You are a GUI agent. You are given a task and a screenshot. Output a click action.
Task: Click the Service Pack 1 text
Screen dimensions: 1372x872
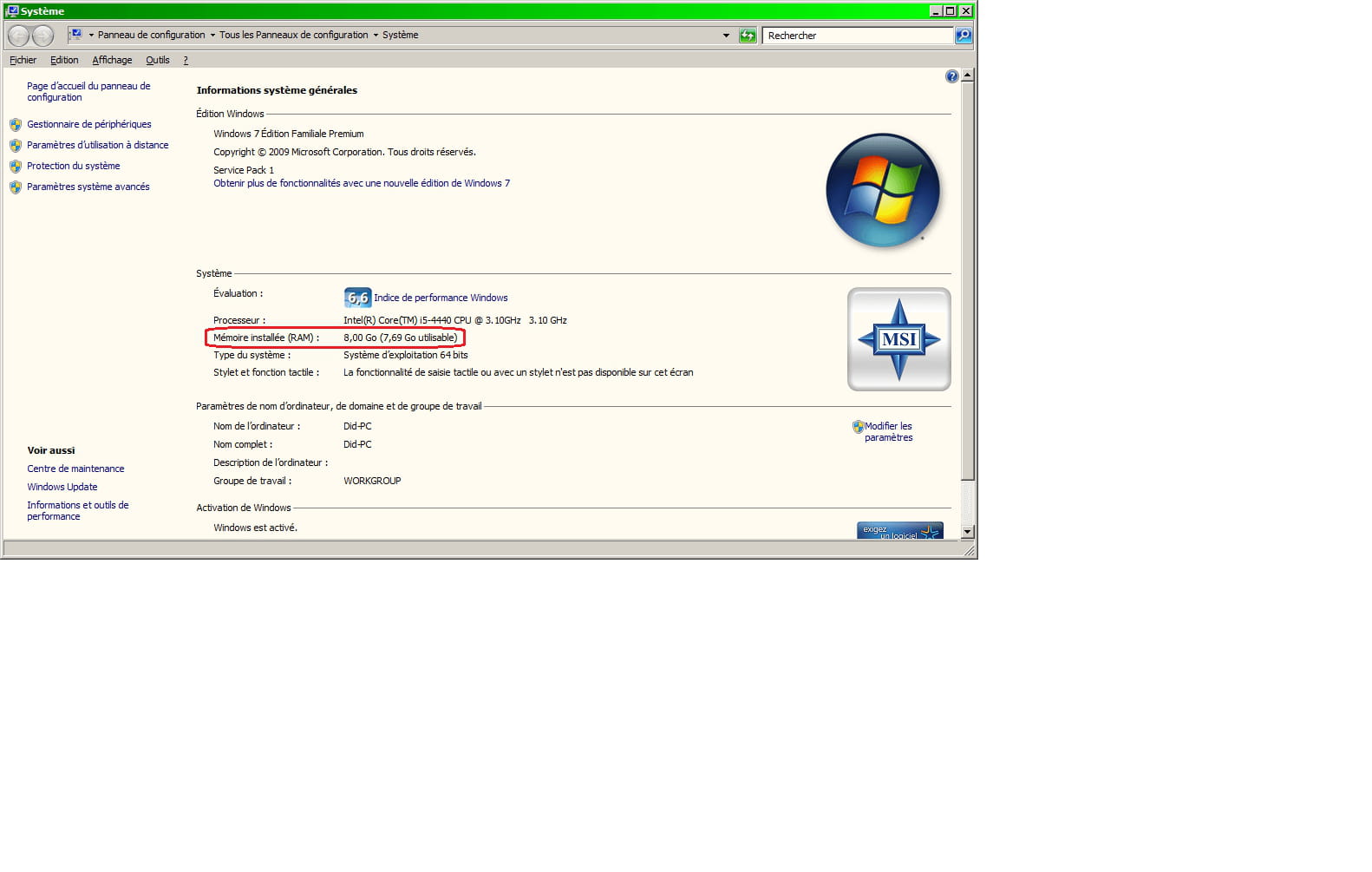pyautogui.click(x=244, y=170)
